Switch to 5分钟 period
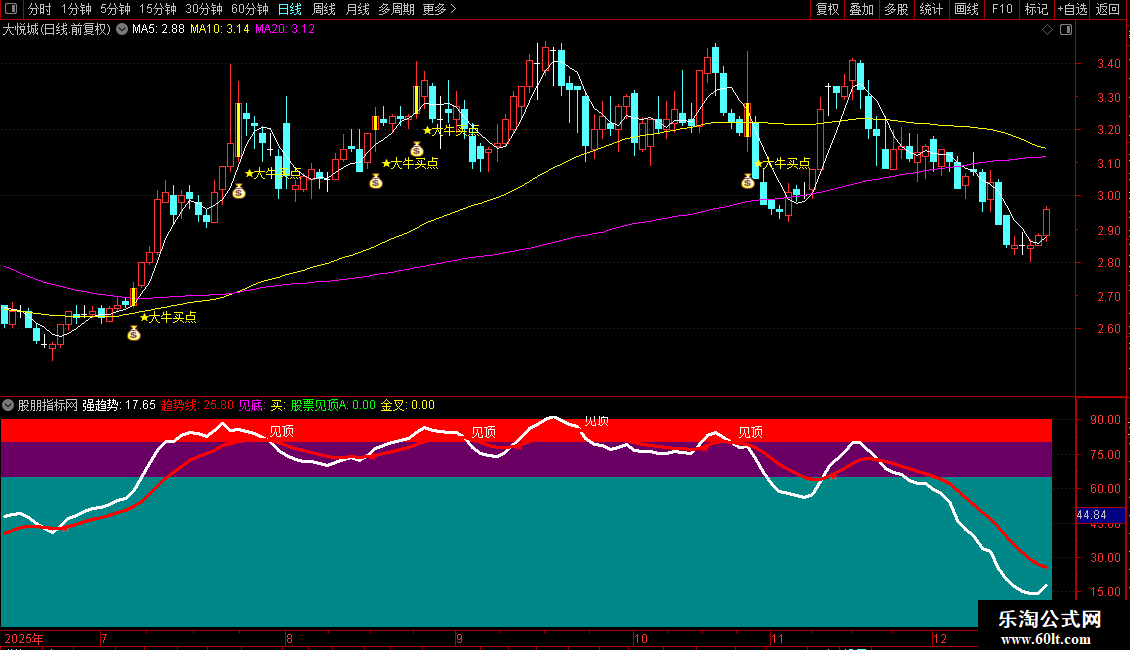The width and height of the screenshot is (1130, 650). click(x=115, y=9)
